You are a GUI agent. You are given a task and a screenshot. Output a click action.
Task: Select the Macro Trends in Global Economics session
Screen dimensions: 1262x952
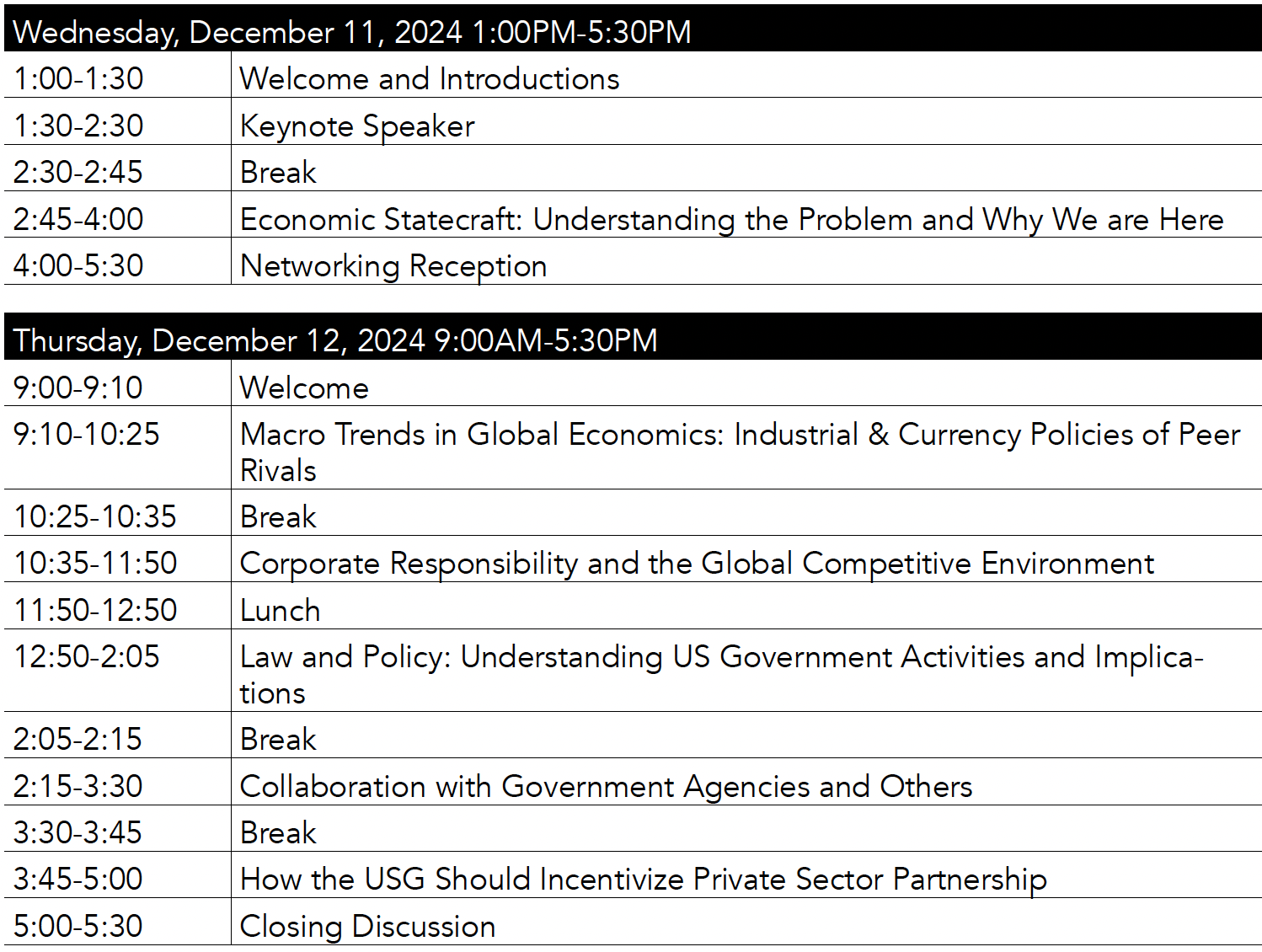coord(740,435)
